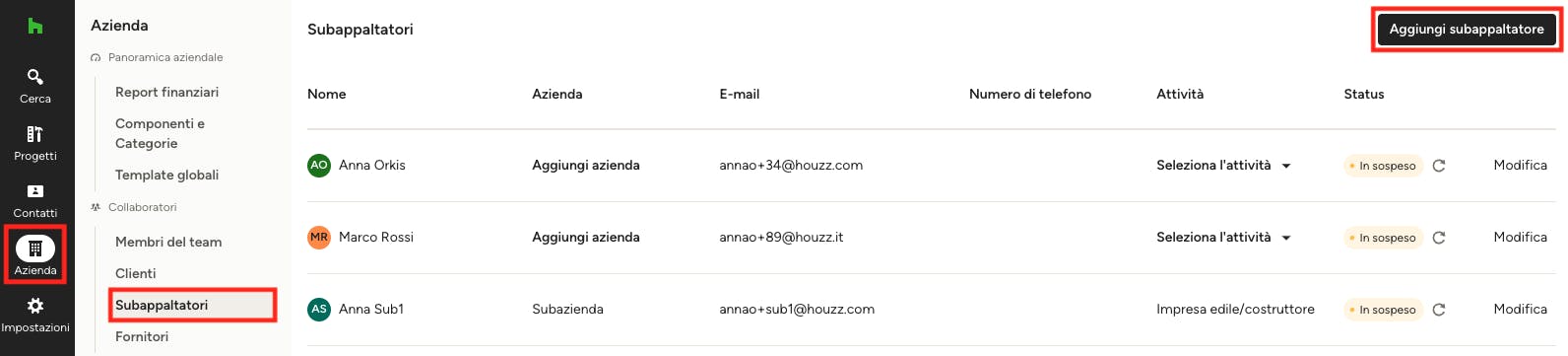Select Membri del team in sidebar

tap(168, 242)
